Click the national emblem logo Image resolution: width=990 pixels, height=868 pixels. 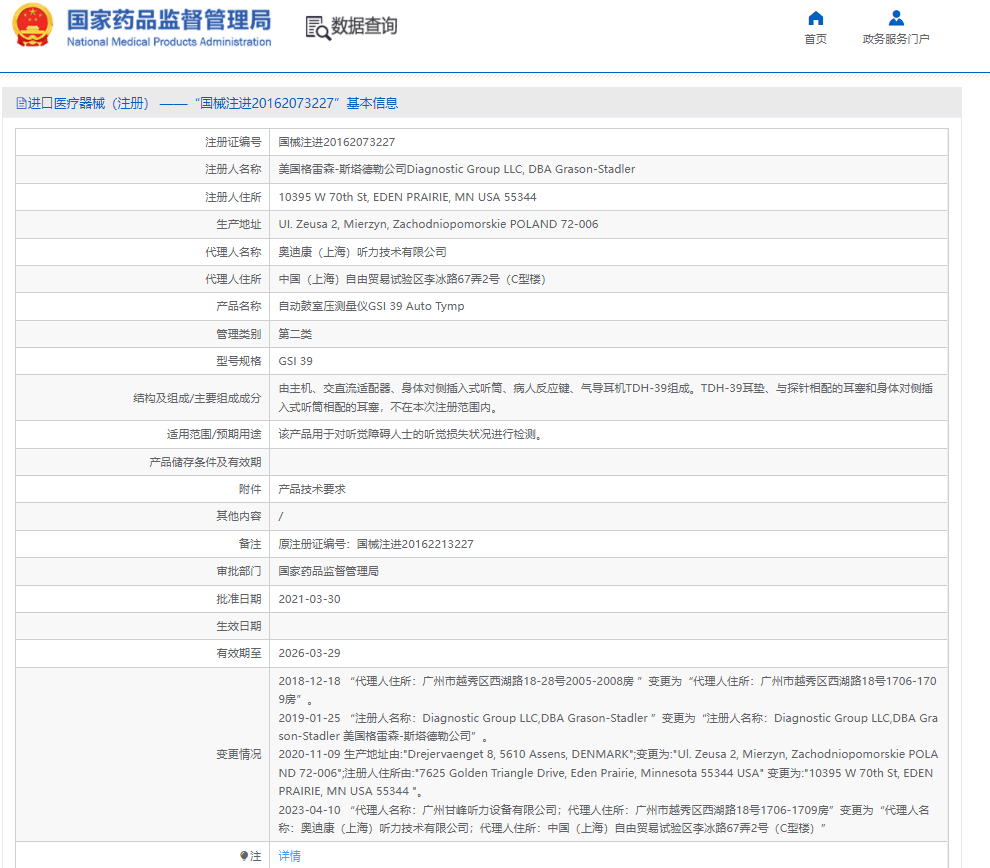[32, 25]
